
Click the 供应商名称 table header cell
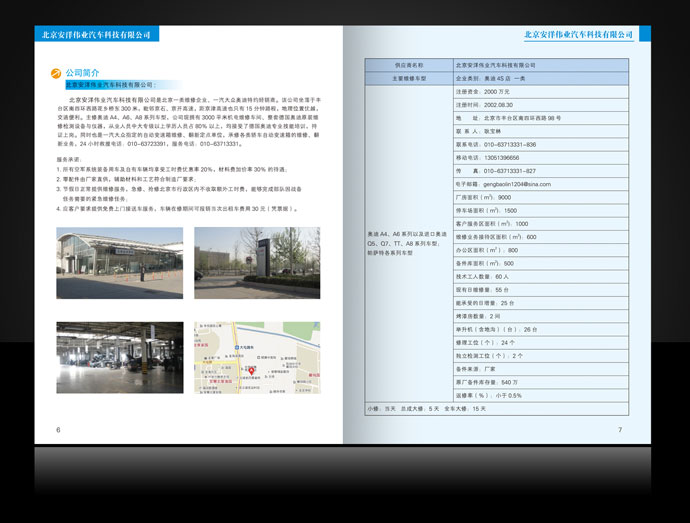pos(409,65)
